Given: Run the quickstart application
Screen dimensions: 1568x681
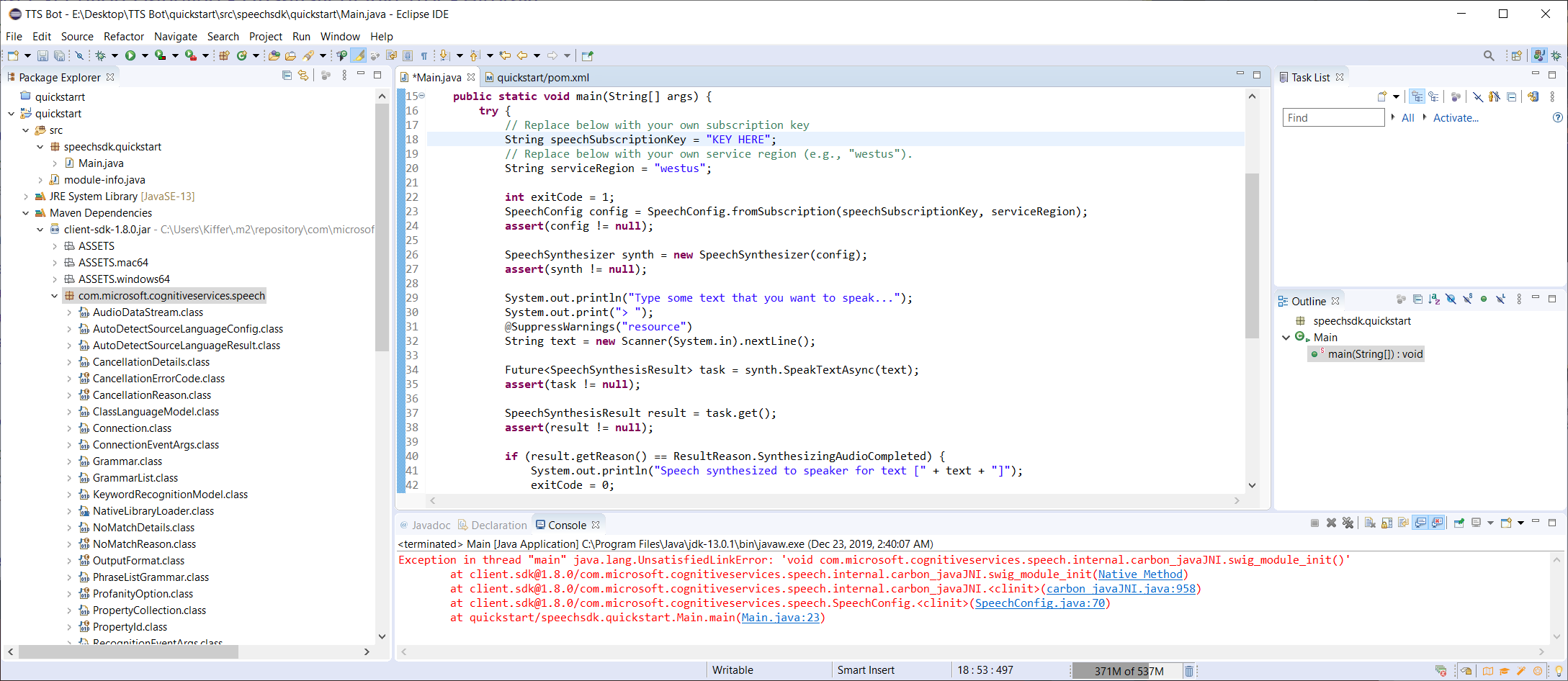Looking at the screenshot, I should 130,55.
